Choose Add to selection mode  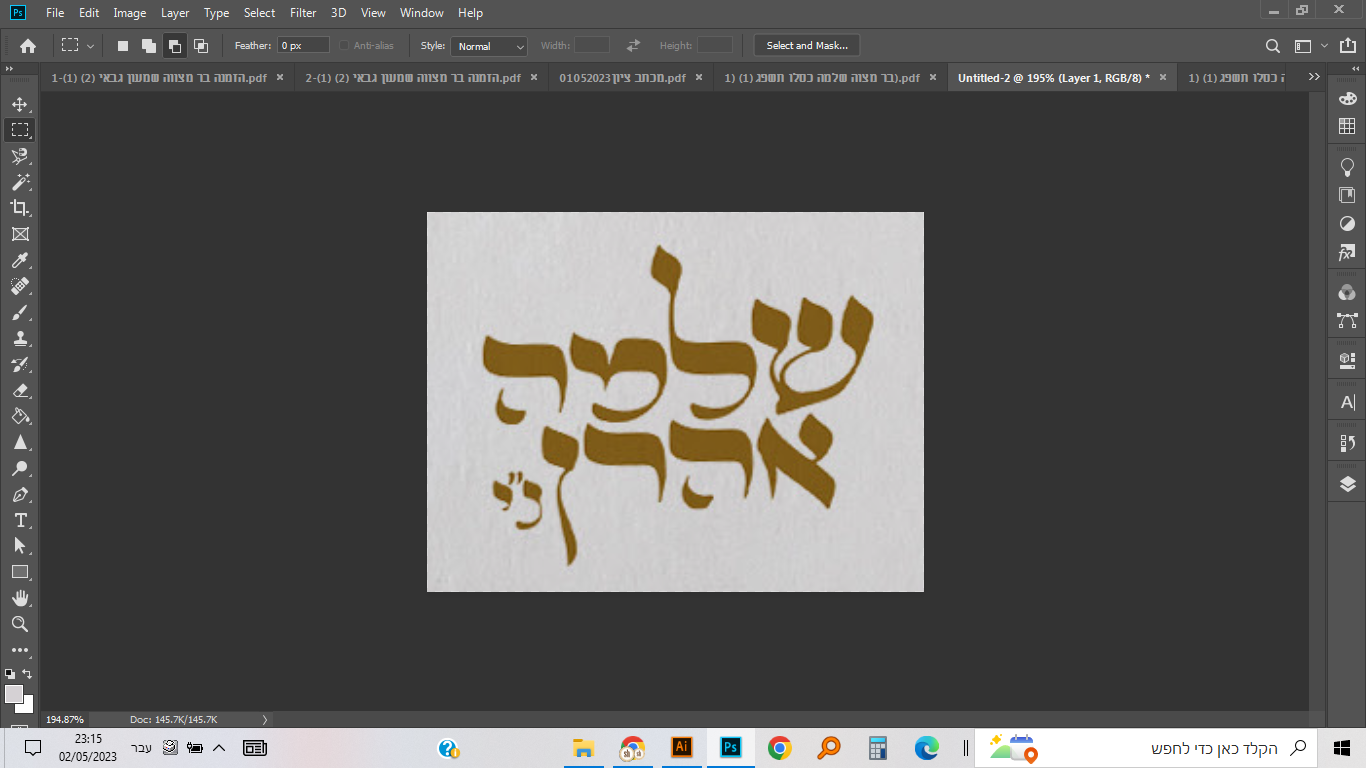tap(148, 46)
